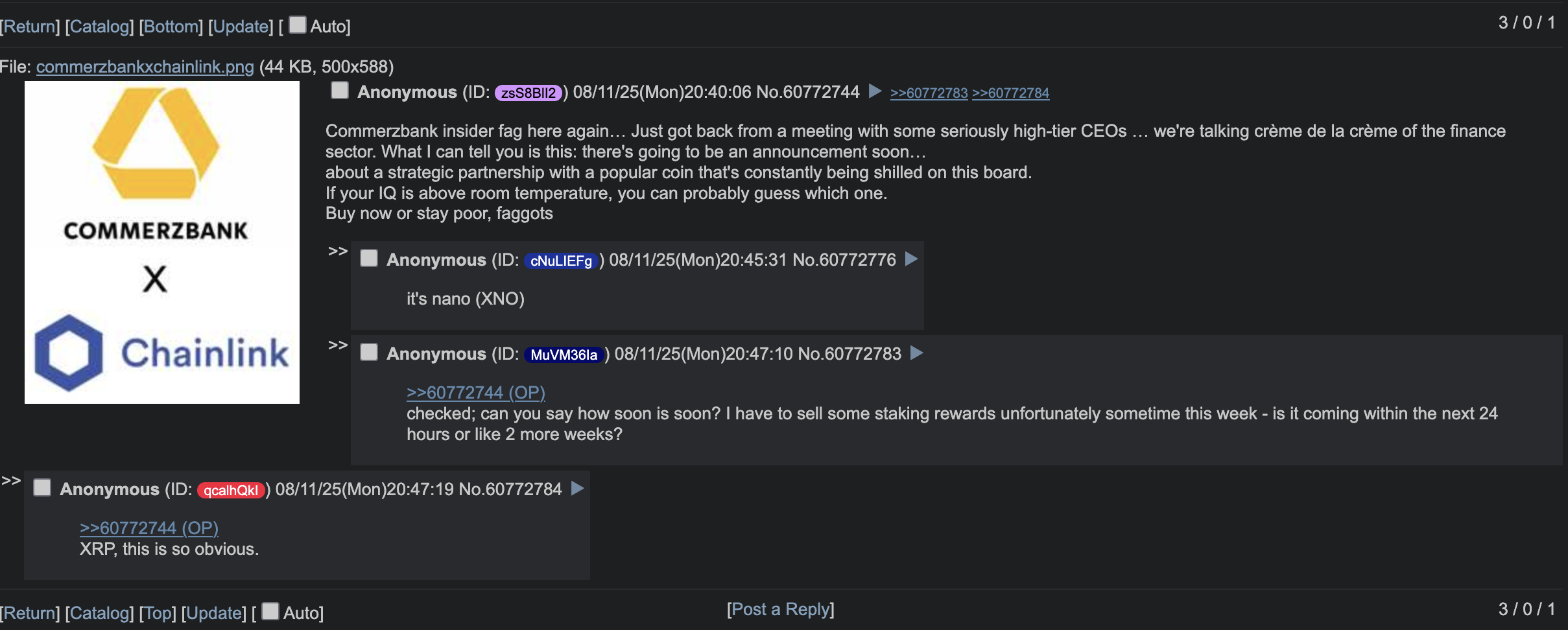This screenshot has width=1568, height=630.
Task: Hide reply 60772776 via >> marker
Action: pyautogui.click(x=338, y=251)
